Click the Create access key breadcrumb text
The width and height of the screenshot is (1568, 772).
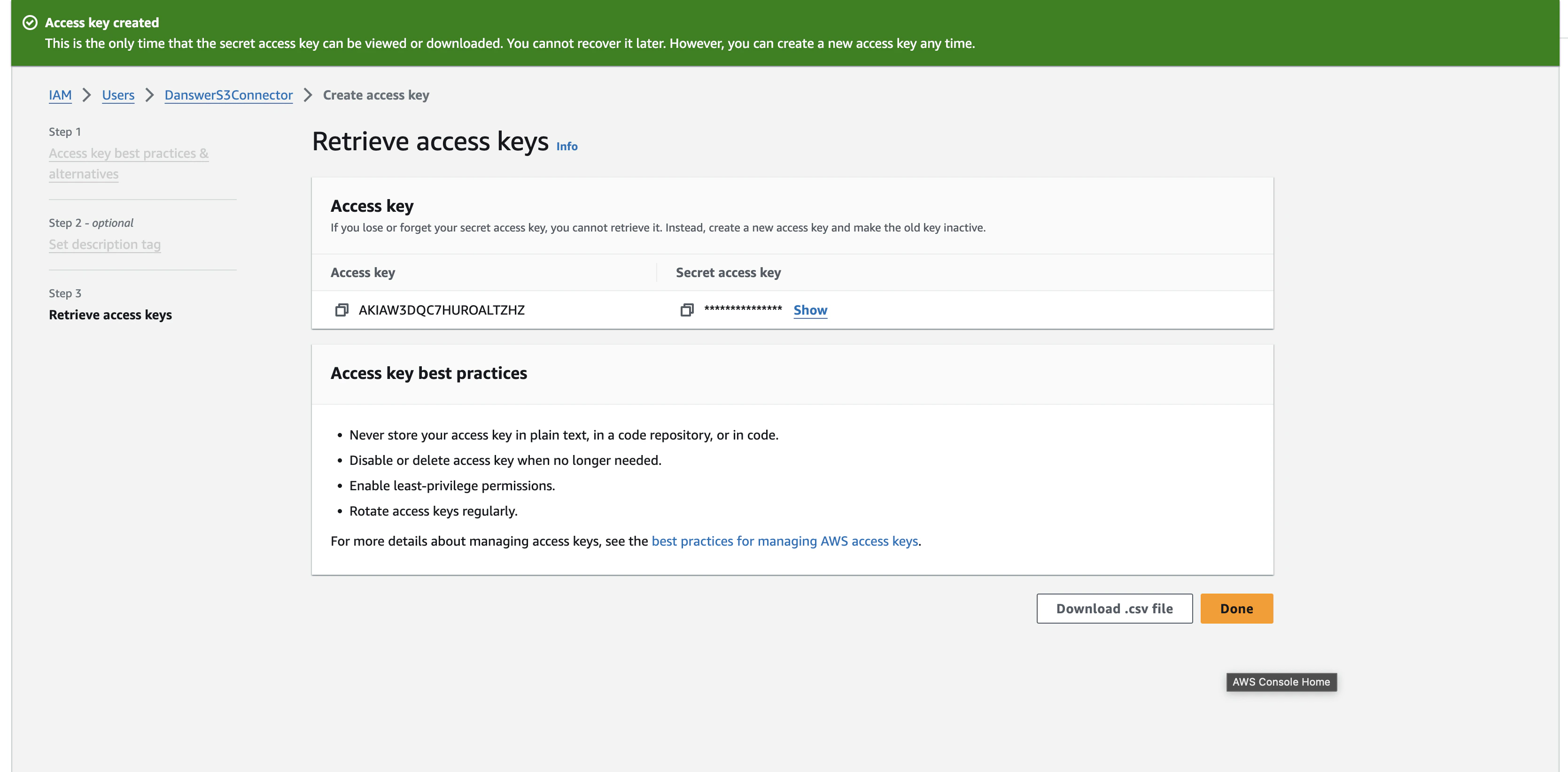coord(376,95)
